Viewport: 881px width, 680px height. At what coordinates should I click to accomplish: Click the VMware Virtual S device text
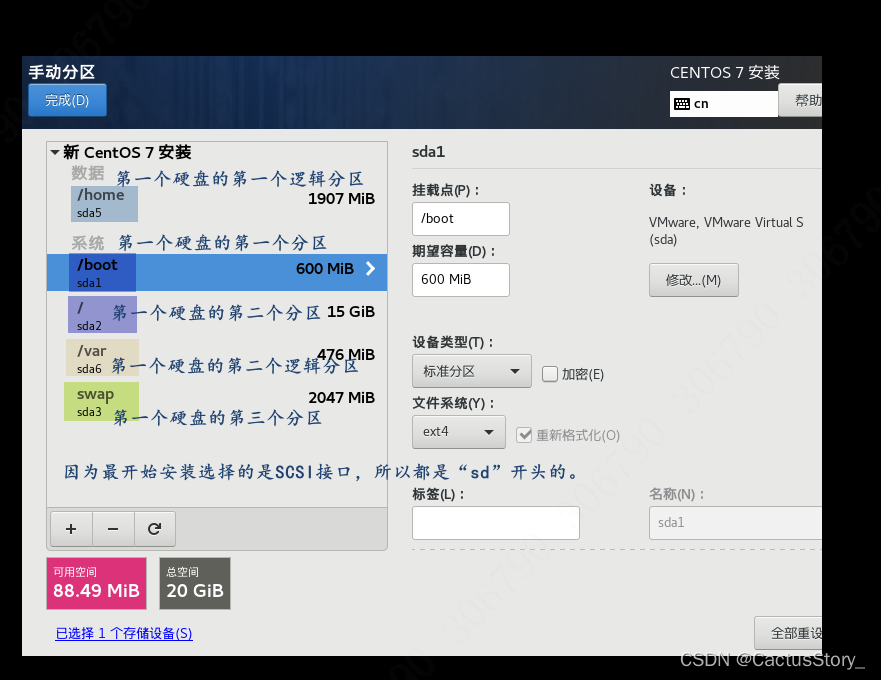pos(726,230)
